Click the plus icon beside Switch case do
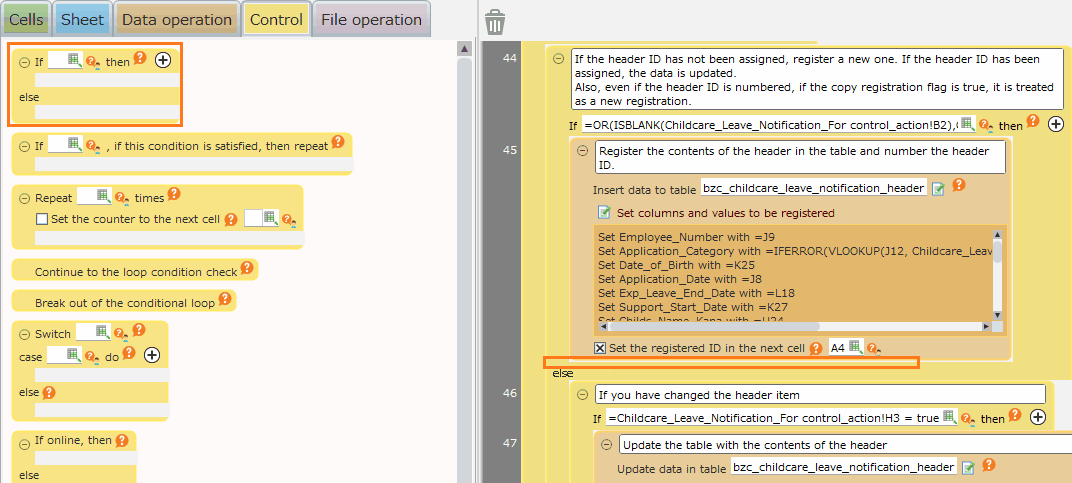 pos(152,355)
